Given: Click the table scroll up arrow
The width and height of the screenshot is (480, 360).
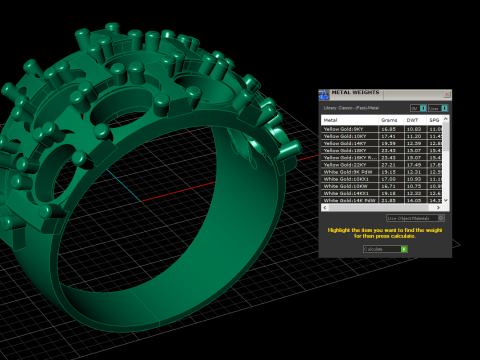Looking at the screenshot, I should (x=446, y=119).
